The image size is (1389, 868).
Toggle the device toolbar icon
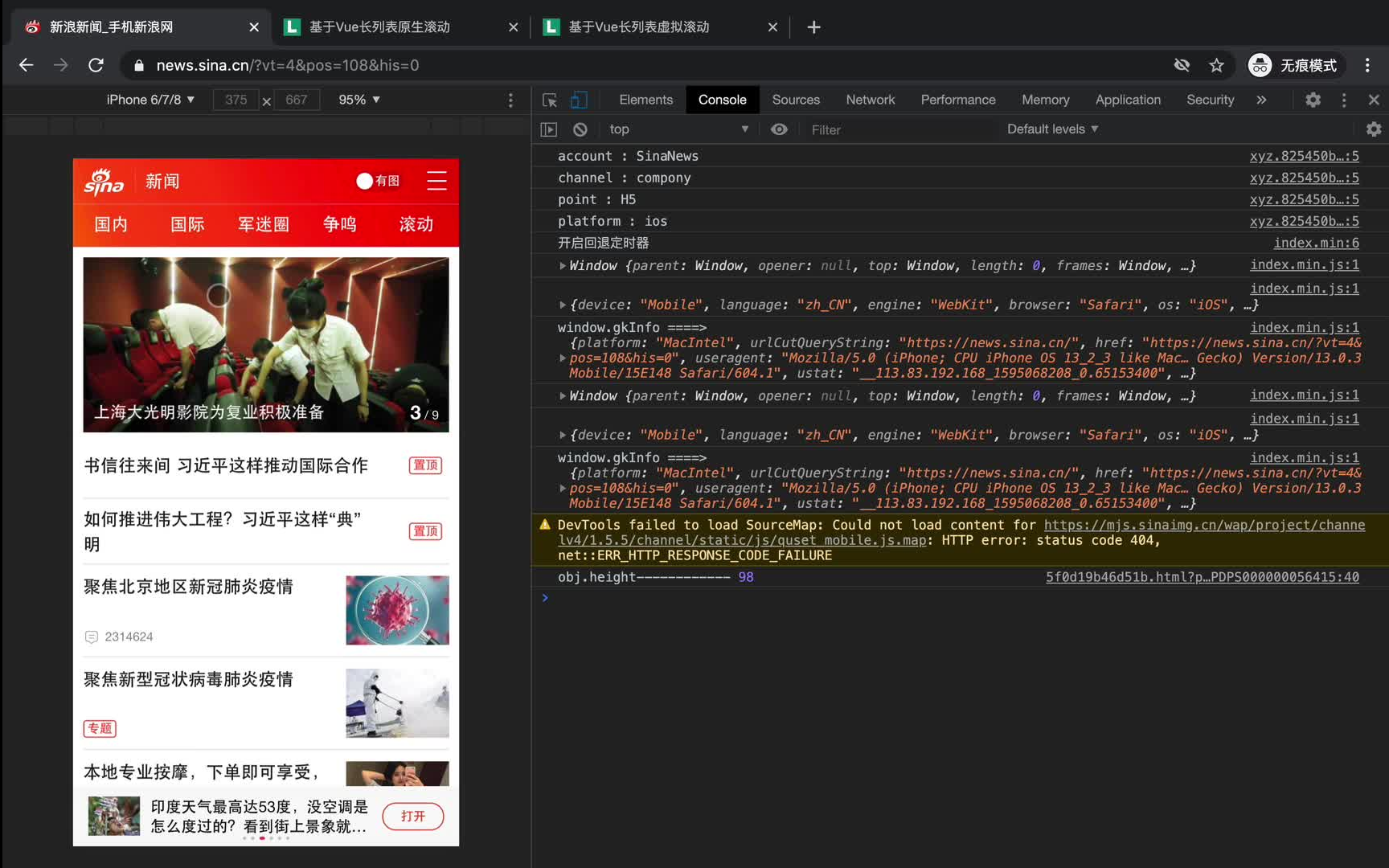pyautogui.click(x=579, y=100)
